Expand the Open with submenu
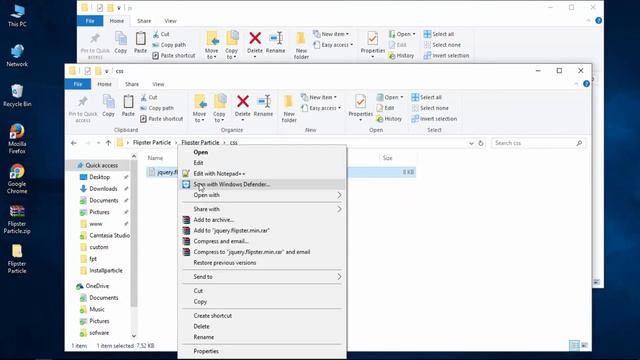Image resolution: width=640 pixels, height=360 pixels. tap(262, 195)
